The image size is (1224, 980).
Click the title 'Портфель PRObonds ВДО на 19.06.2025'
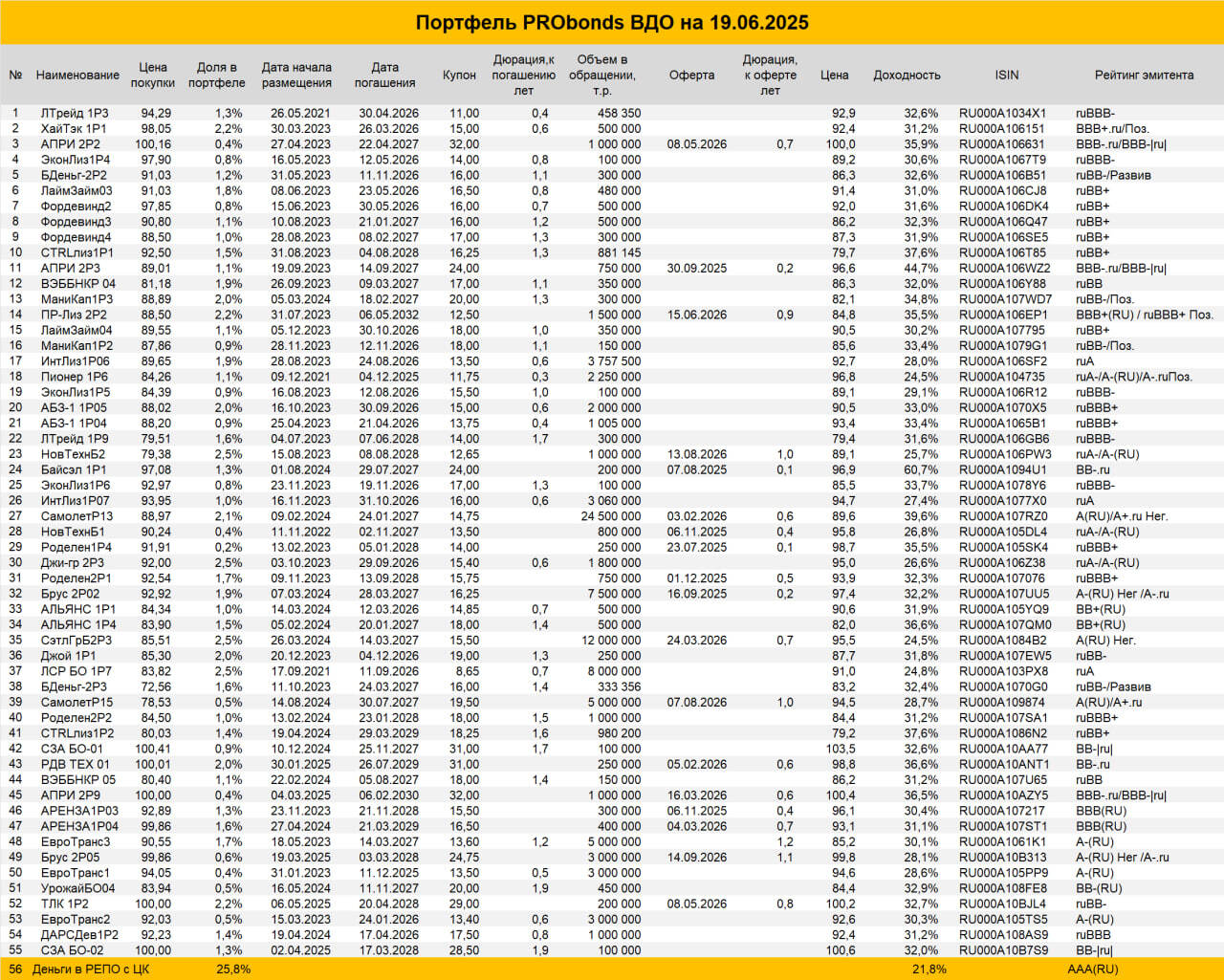[612, 22]
